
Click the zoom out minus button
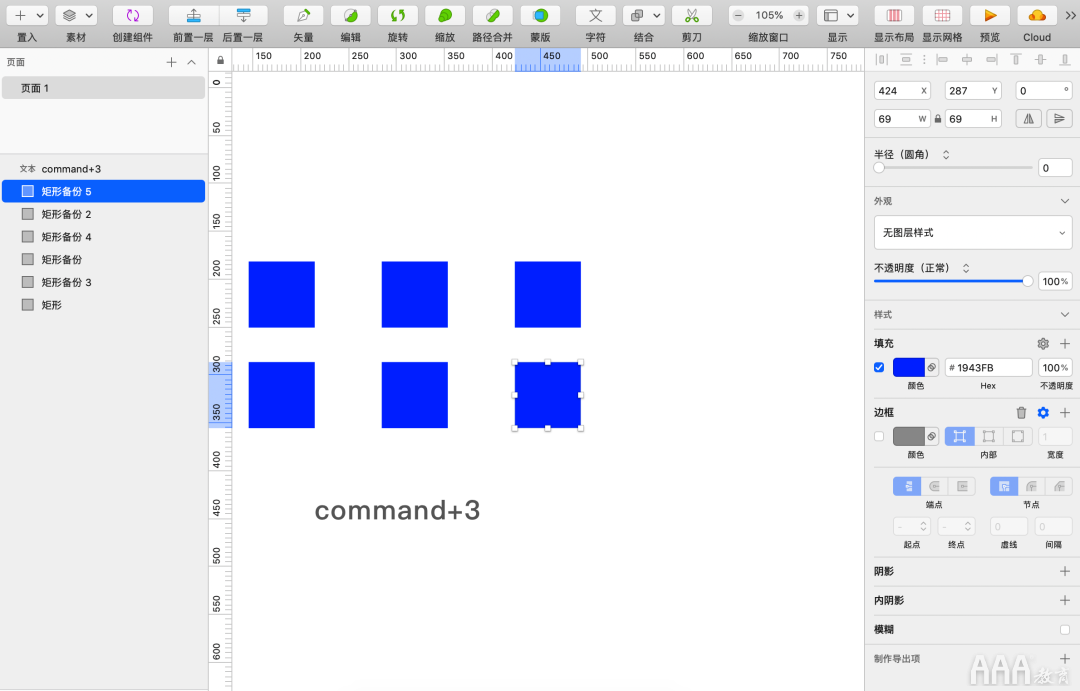(738, 15)
